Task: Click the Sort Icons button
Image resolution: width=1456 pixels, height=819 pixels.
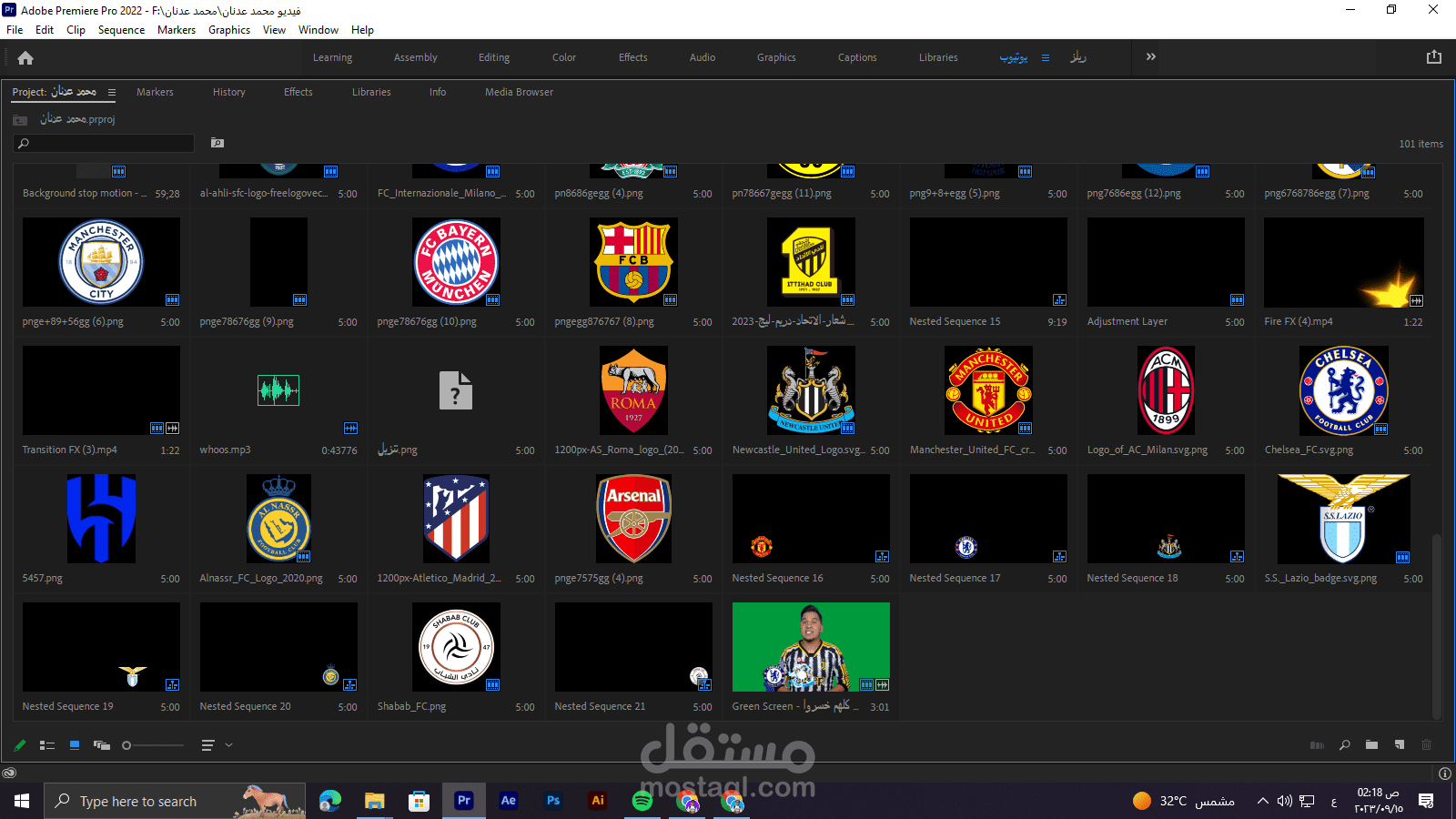Action: [x=208, y=745]
